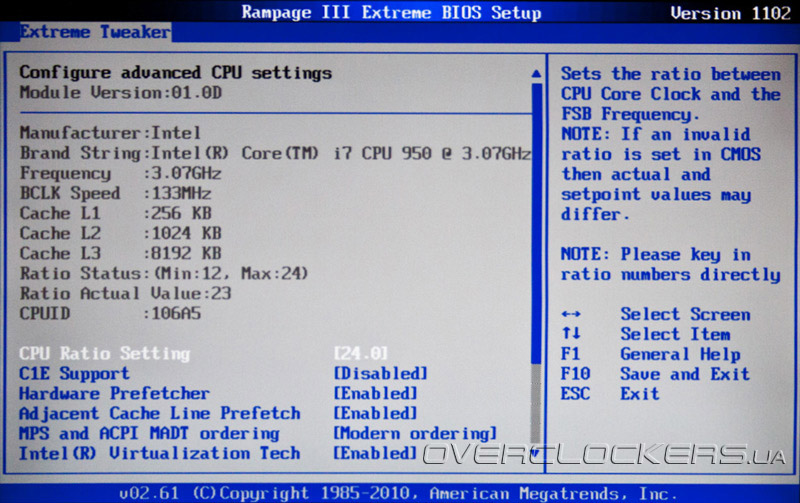Click Configure advanced CPU settings heading
Viewport: 800px width, 503px height.
point(176,73)
